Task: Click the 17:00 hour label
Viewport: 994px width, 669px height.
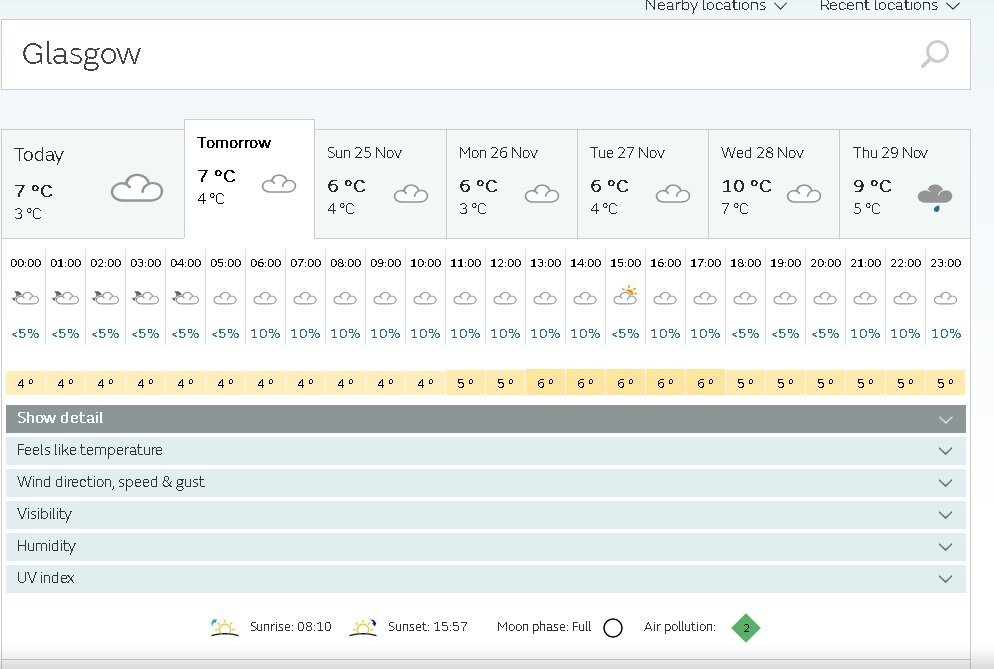Action: pyautogui.click(x=706, y=263)
